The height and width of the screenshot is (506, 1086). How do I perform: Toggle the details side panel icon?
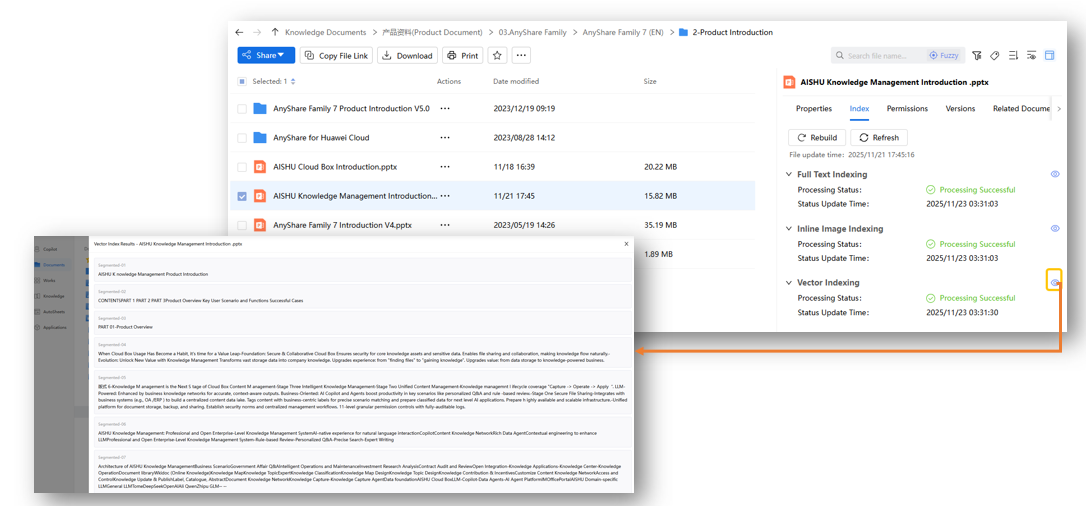pyautogui.click(x=1050, y=56)
